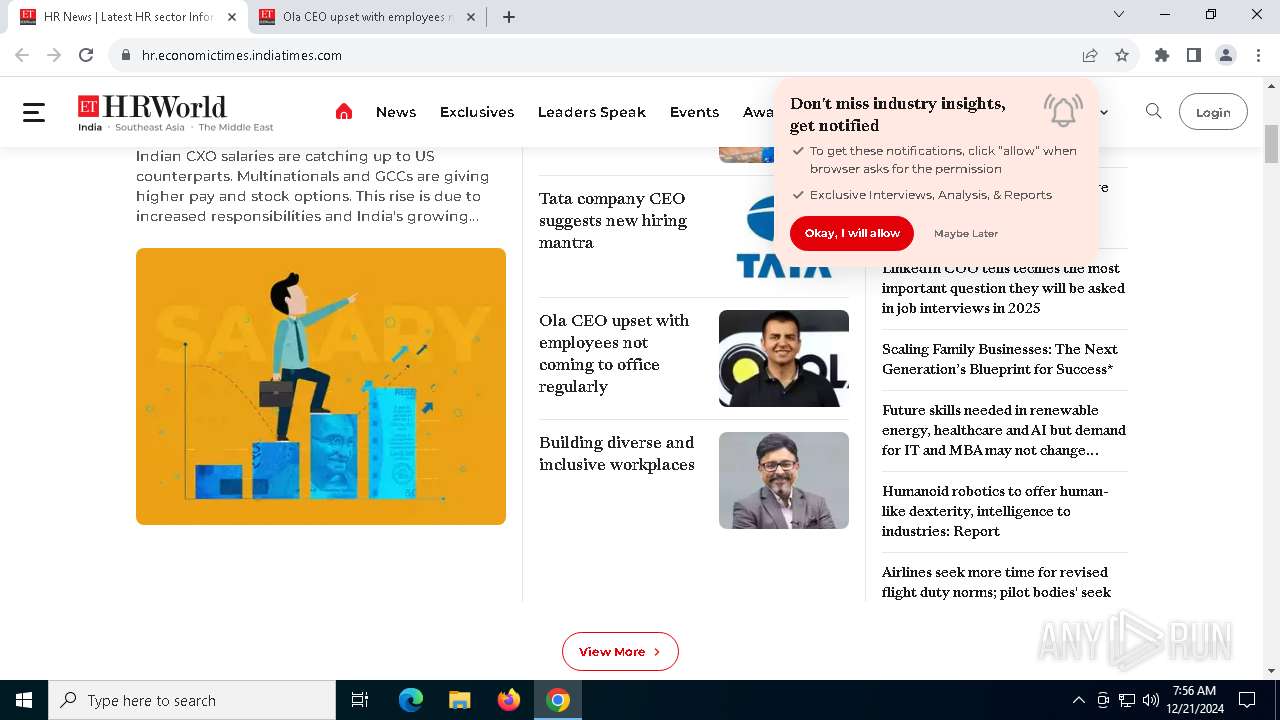Open Task View in taskbar
Screen dimensions: 1280x720
coord(360,700)
